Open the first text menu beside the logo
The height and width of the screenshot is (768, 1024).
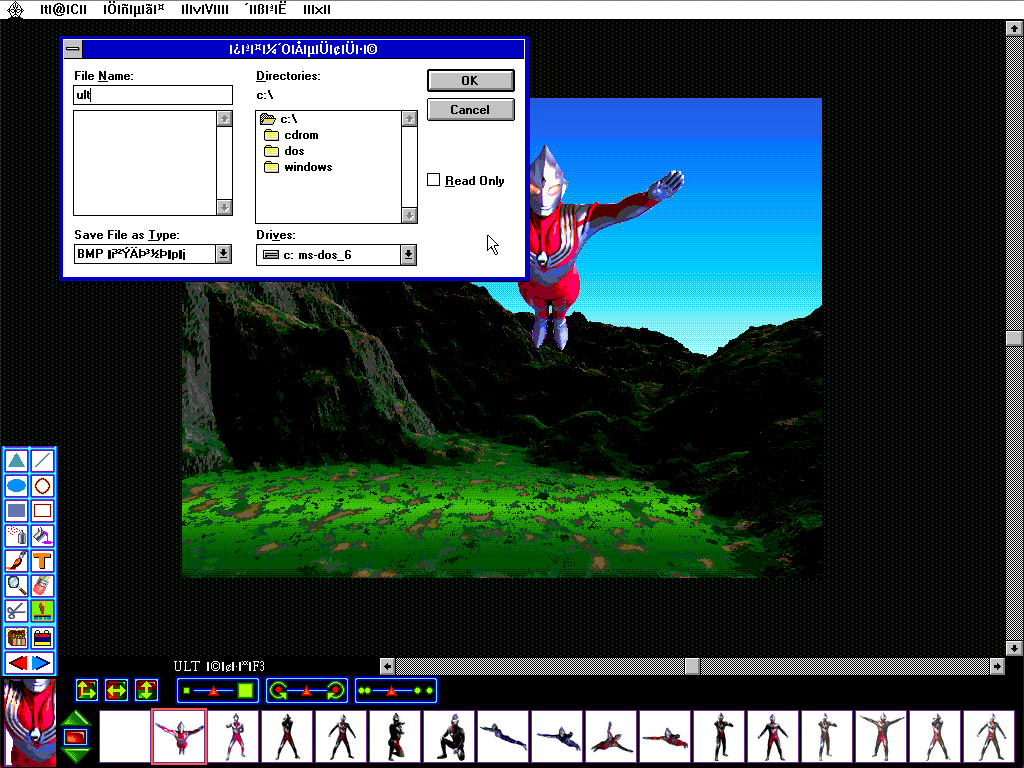63,9
